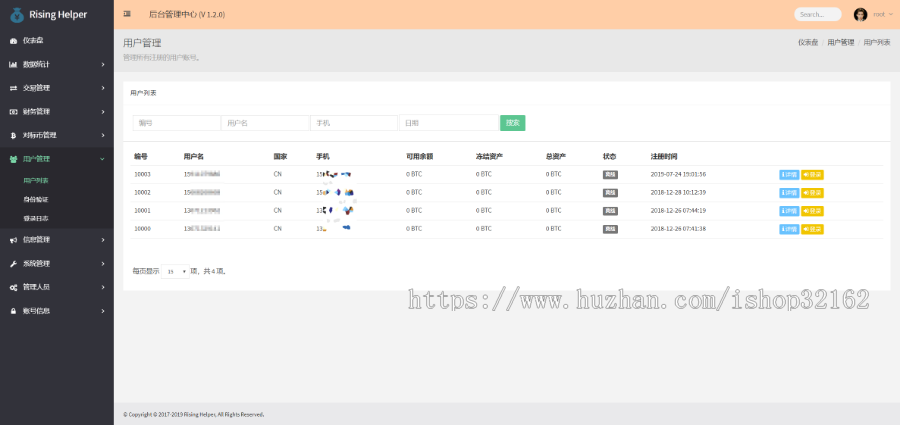The width and height of the screenshot is (900, 425).
Task: Click the 系统管理 wrench icon
Action: (13, 264)
